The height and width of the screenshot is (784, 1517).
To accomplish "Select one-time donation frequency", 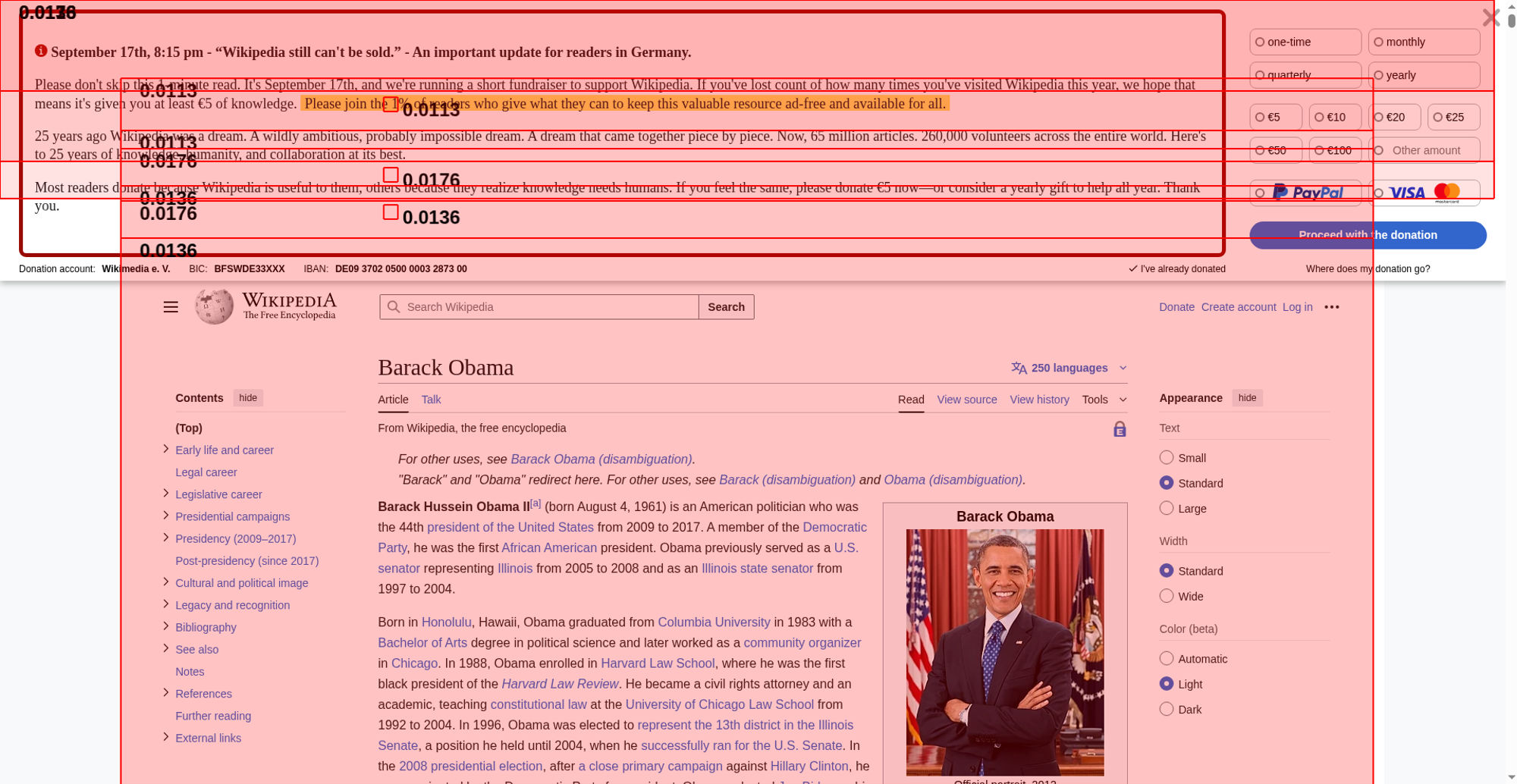I will point(1305,42).
